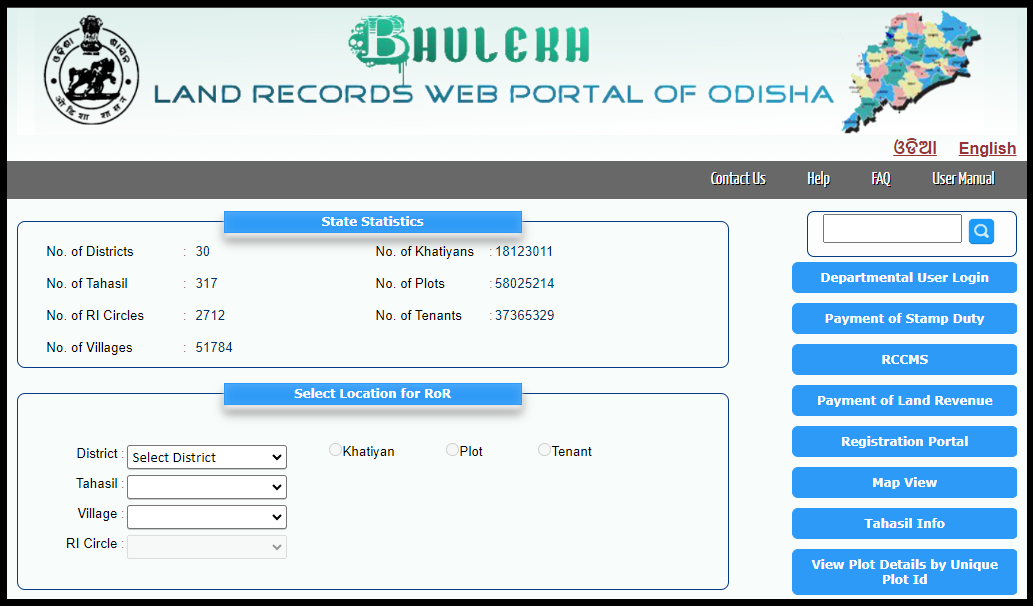Click the Odisha government emblem logo
The height and width of the screenshot is (606, 1033).
pyautogui.click(x=92, y=70)
